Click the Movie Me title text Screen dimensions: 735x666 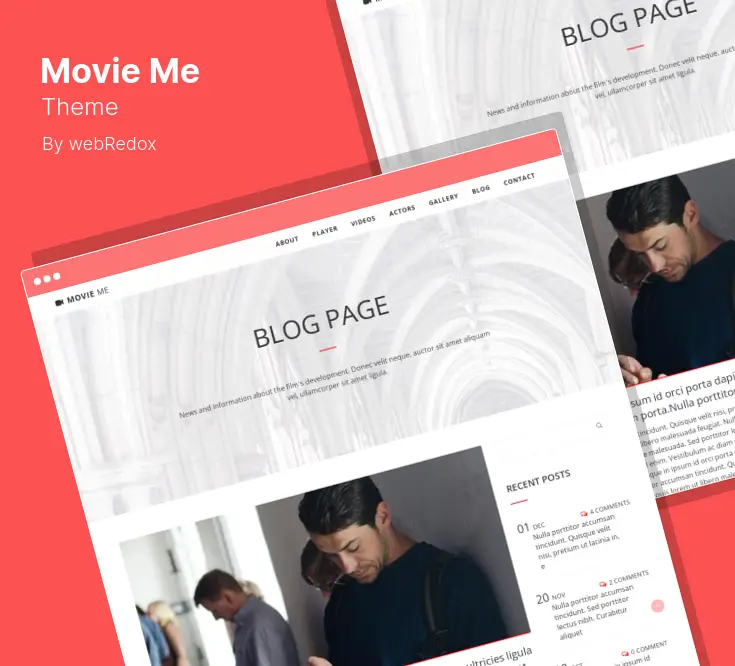(120, 71)
